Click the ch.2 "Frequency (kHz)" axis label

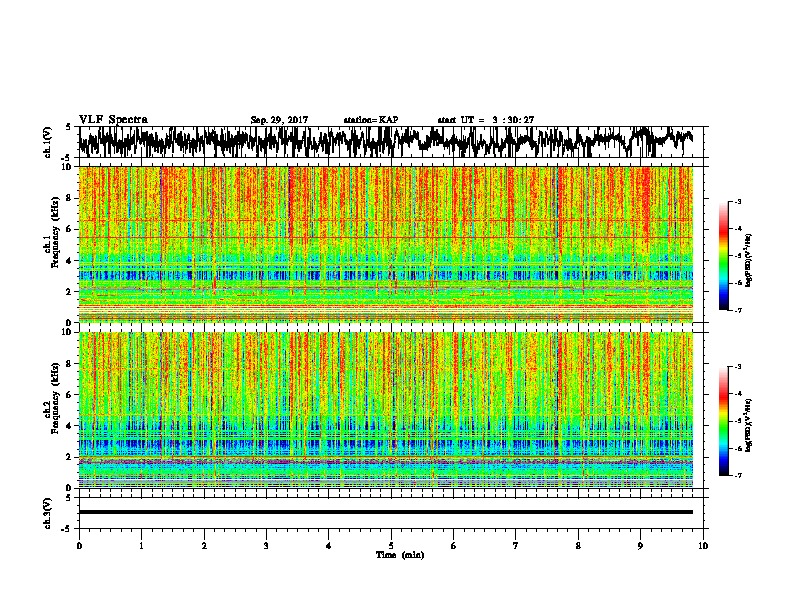(55, 398)
